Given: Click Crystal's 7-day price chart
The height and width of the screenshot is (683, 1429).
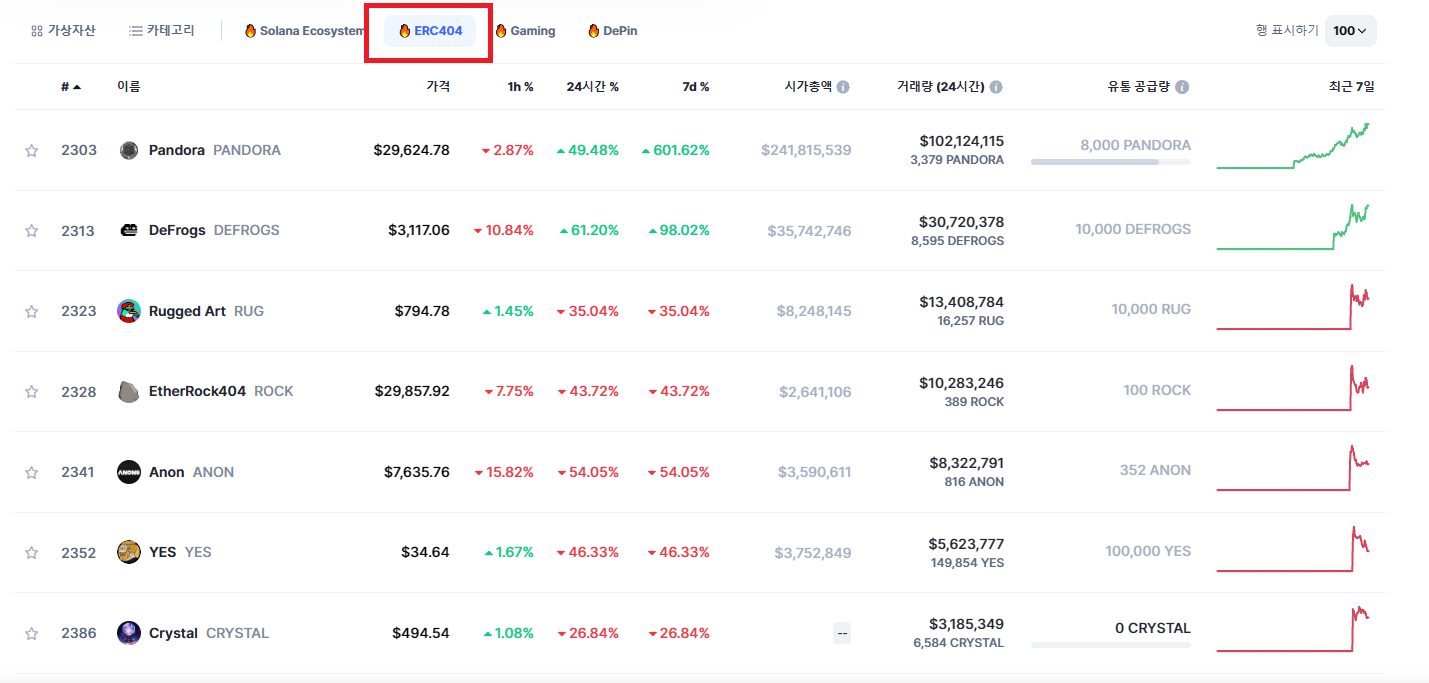Looking at the screenshot, I should 1293,629.
